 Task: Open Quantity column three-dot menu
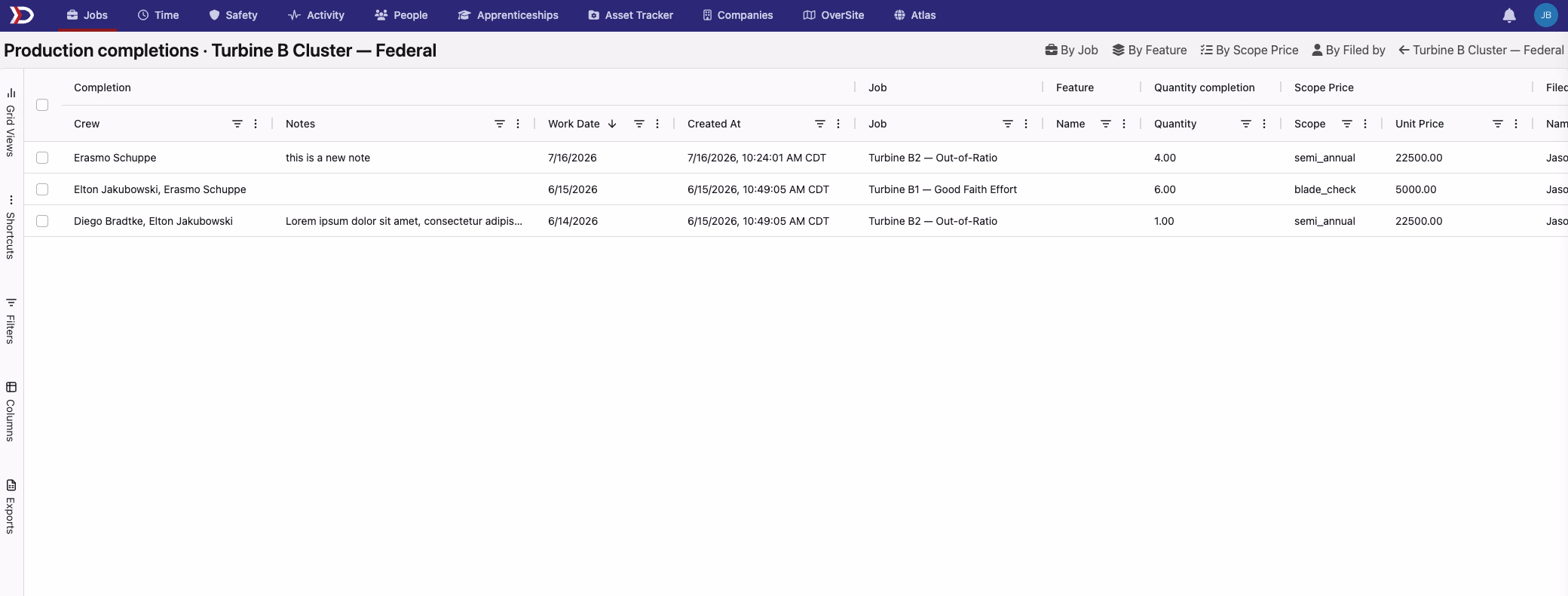1264,124
